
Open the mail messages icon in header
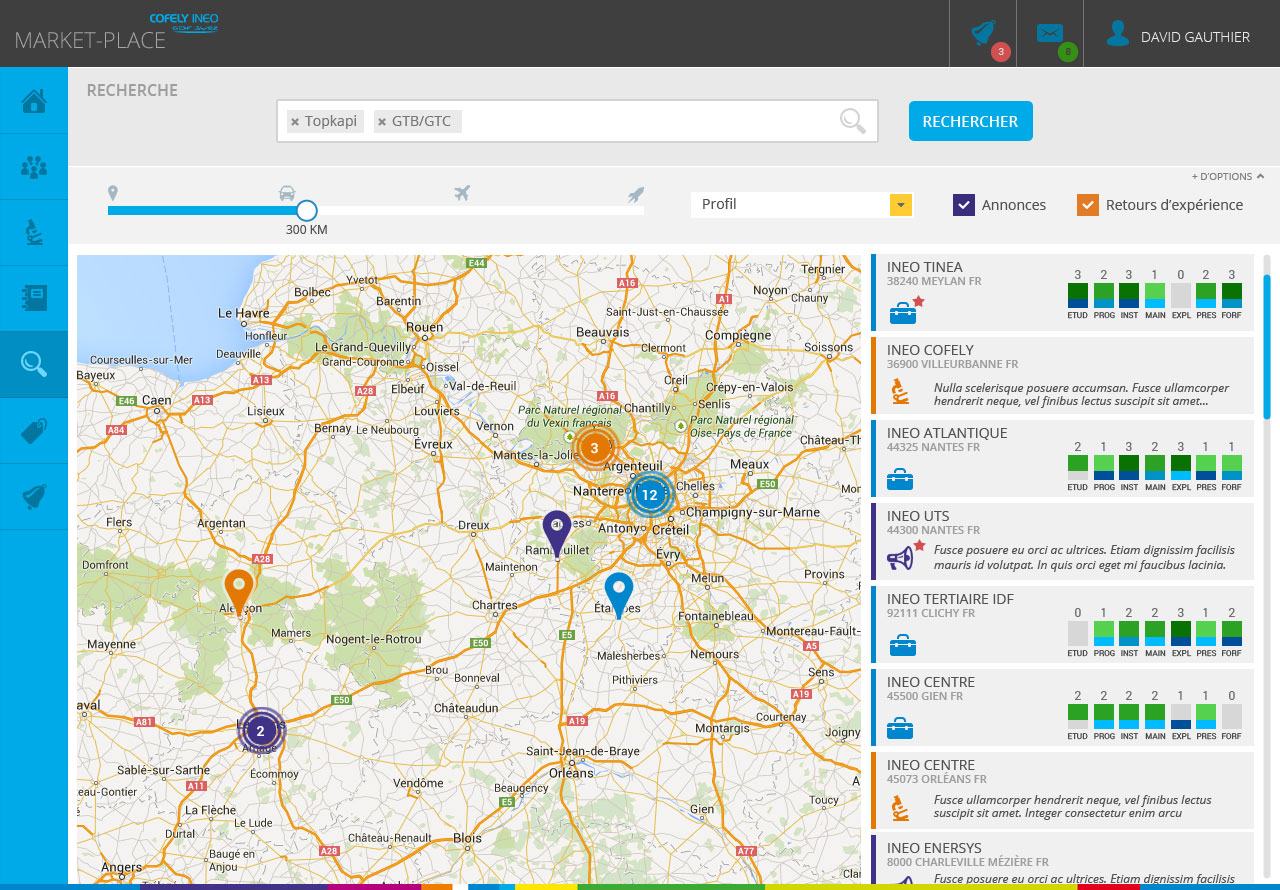[1050, 34]
